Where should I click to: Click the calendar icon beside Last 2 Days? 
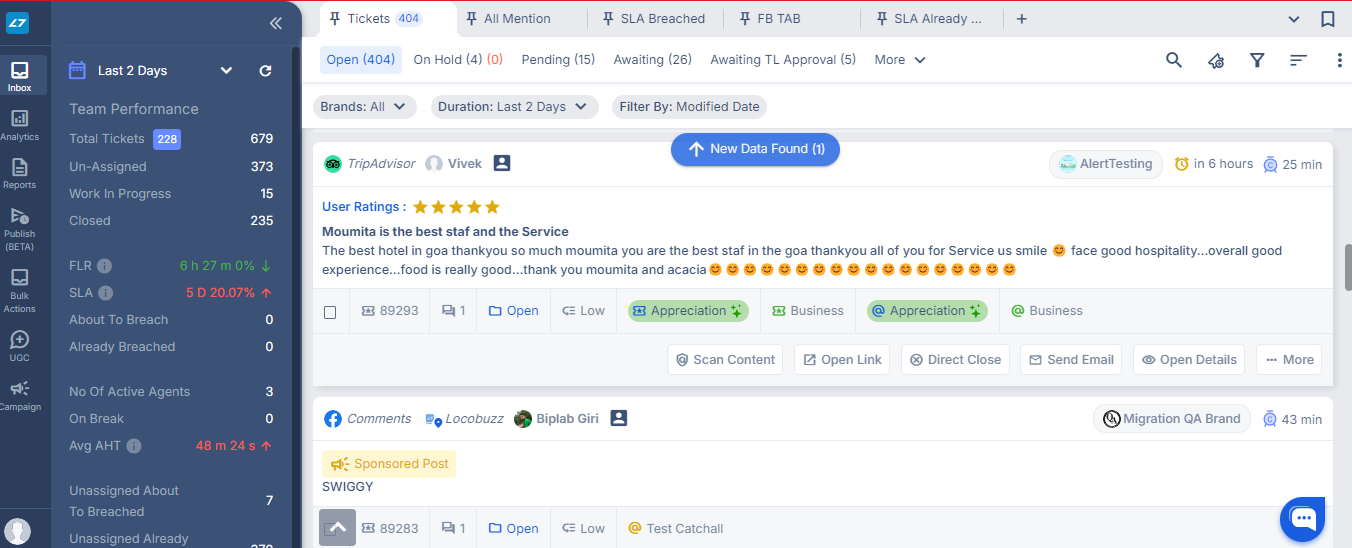pyautogui.click(x=77, y=70)
